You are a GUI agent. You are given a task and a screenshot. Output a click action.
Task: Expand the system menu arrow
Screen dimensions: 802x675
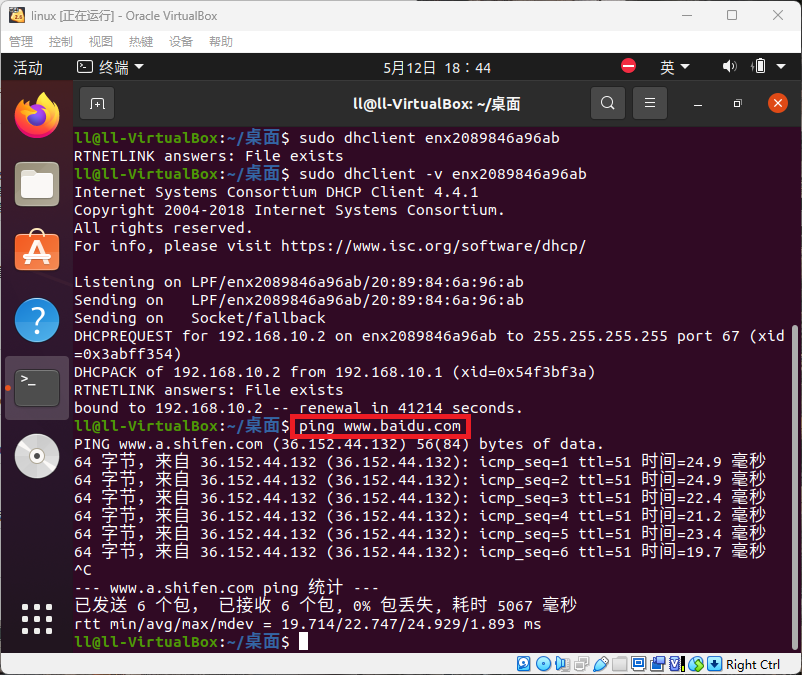(781, 66)
